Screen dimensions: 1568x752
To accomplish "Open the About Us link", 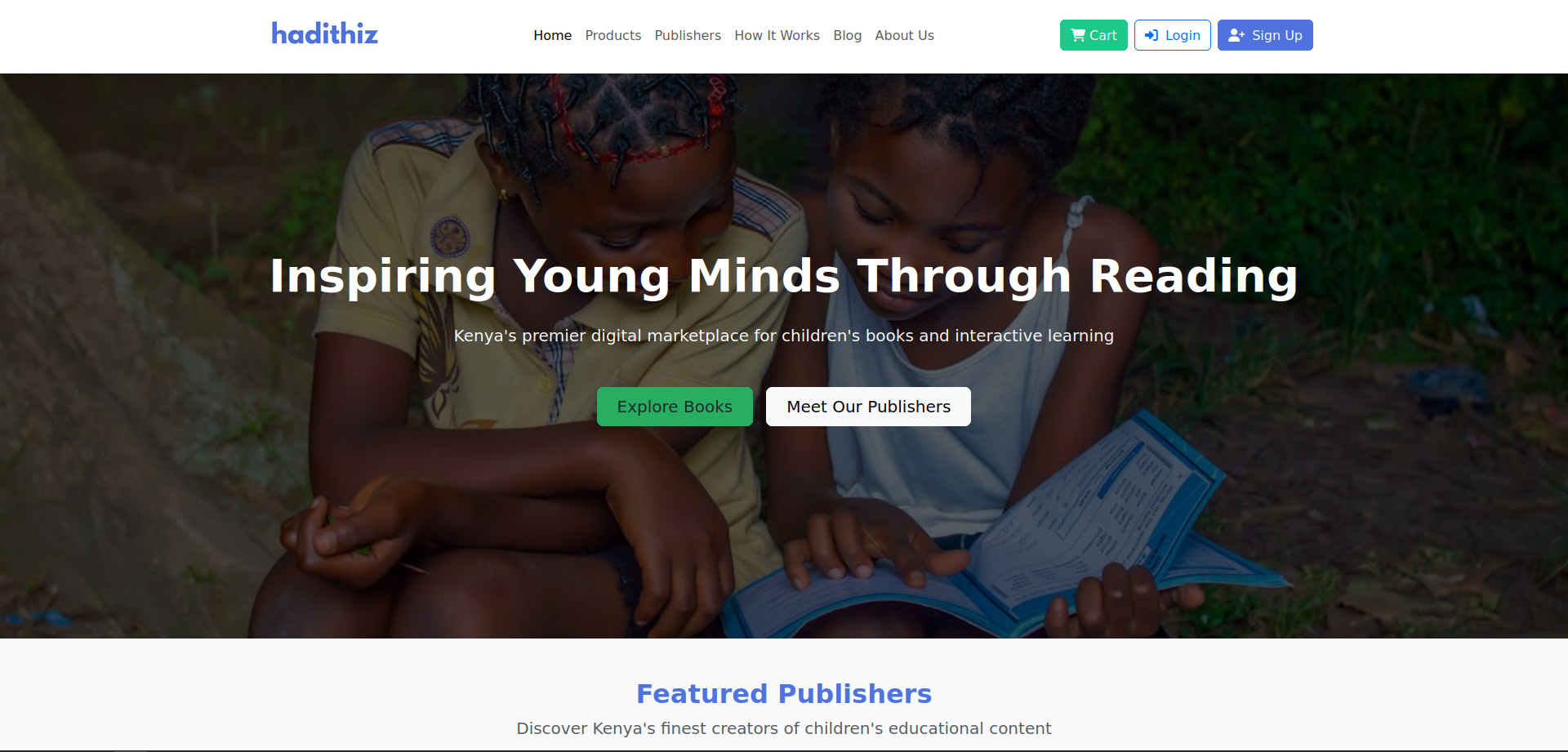I will tap(905, 35).
